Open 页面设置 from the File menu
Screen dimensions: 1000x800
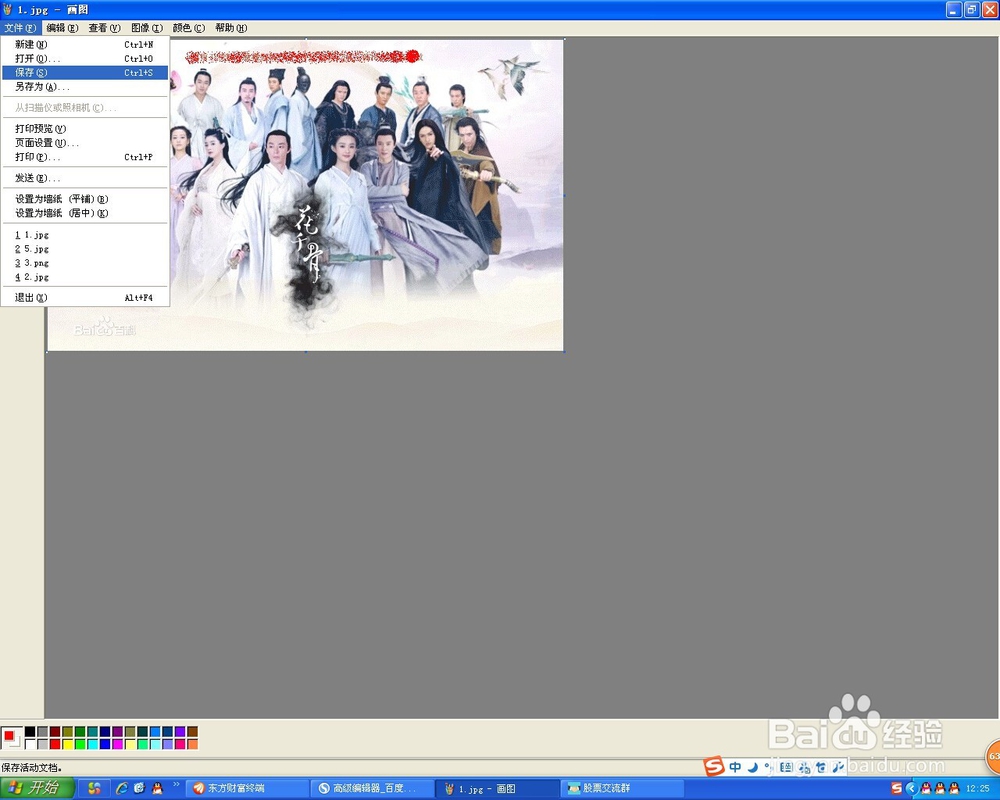point(85,143)
